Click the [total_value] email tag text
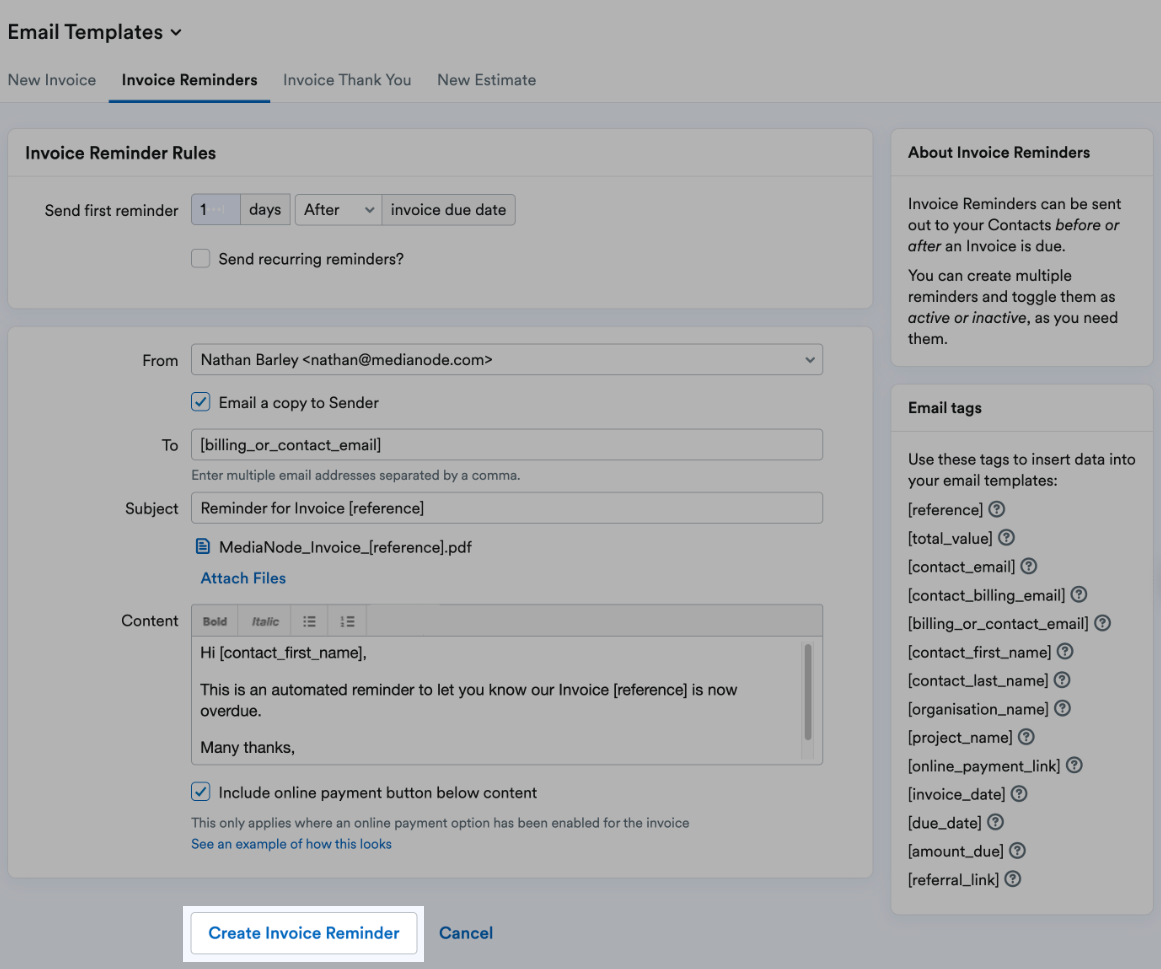The width and height of the screenshot is (1161, 969). coord(950,538)
